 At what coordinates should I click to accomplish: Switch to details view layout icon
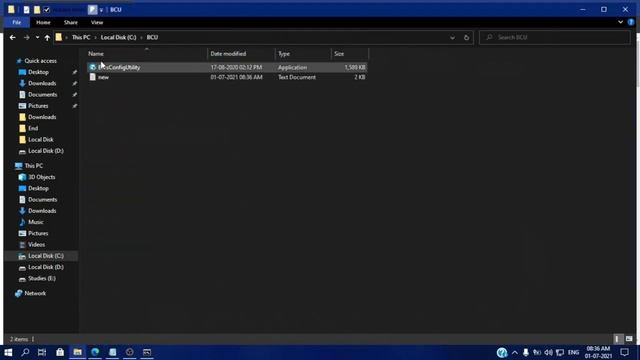[x=617, y=339]
